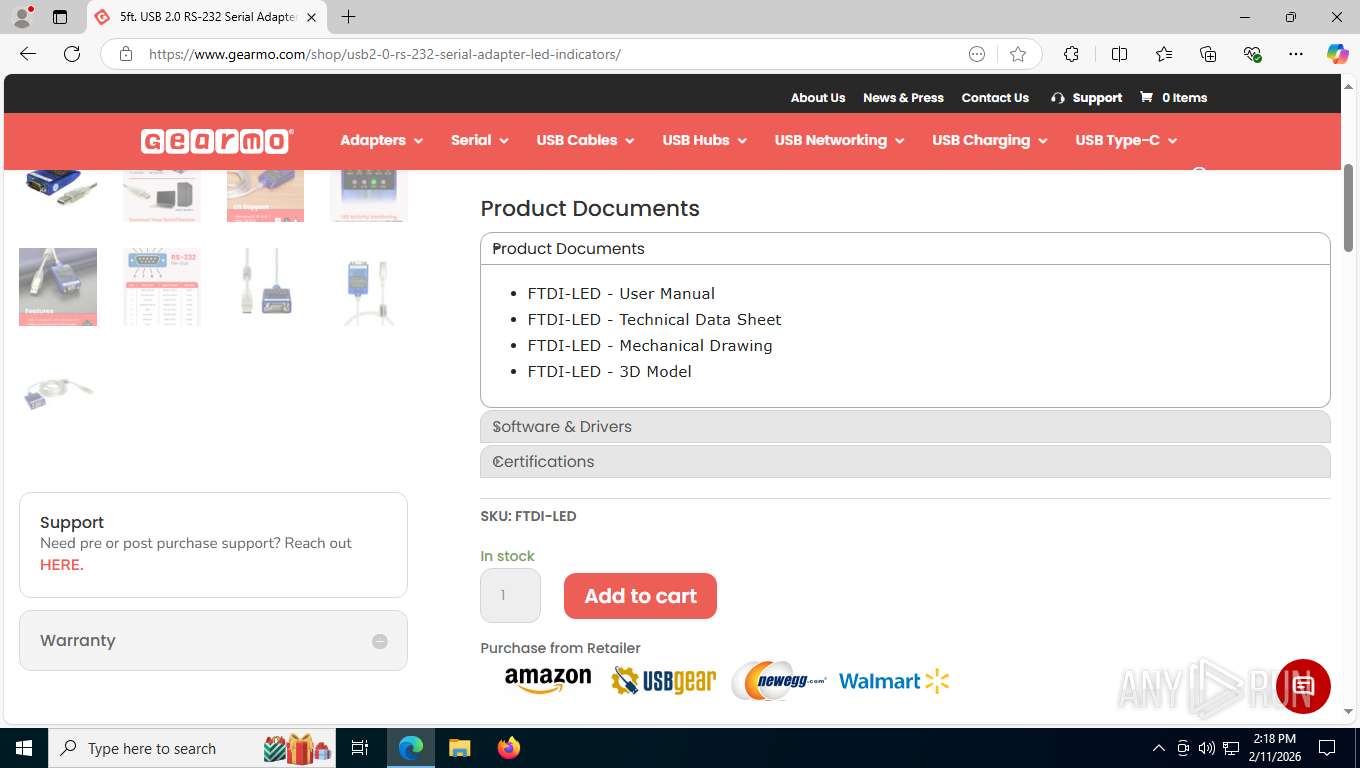Open the favorites list icon

click(x=1164, y=54)
